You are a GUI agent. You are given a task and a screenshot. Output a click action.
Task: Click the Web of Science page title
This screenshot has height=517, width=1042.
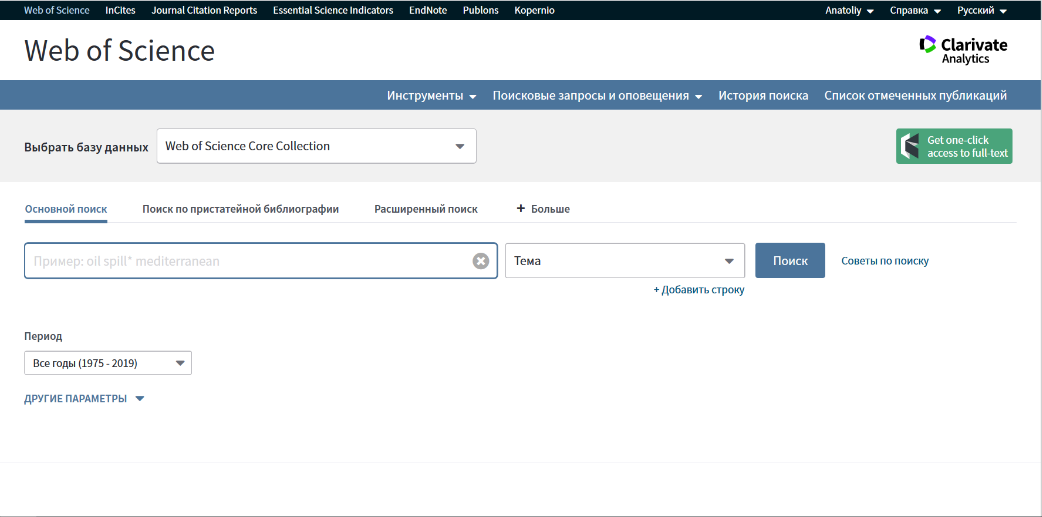pyautogui.click(x=120, y=51)
